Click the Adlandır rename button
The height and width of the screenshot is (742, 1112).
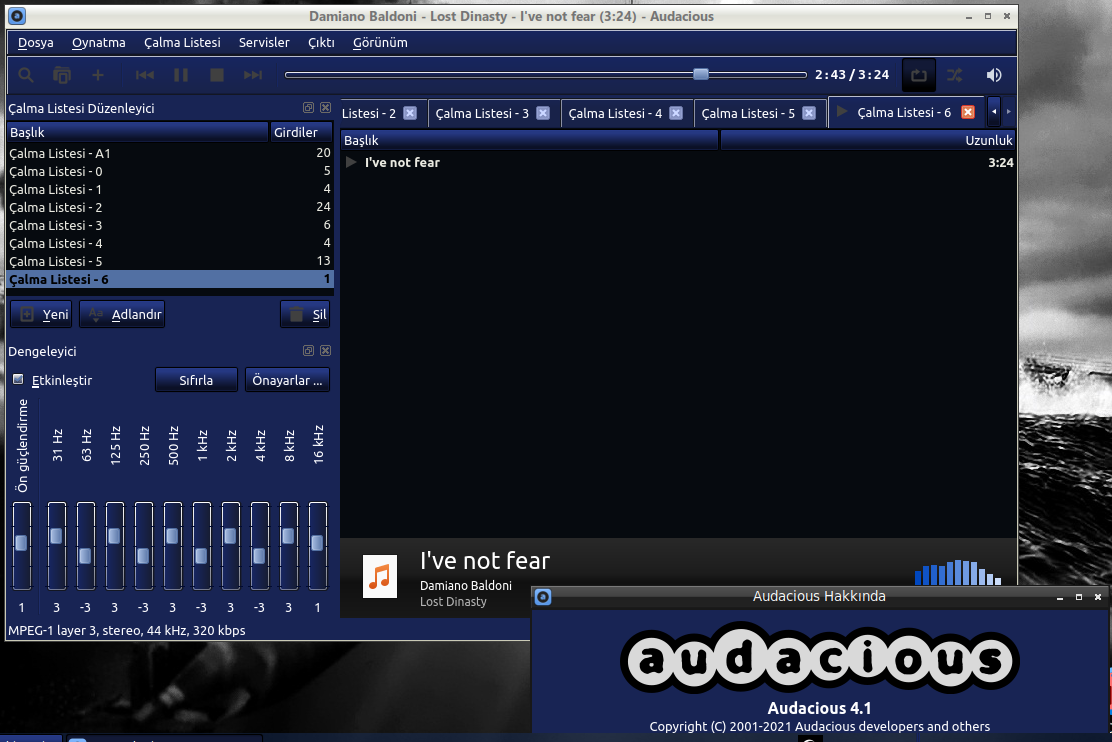(x=122, y=314)
